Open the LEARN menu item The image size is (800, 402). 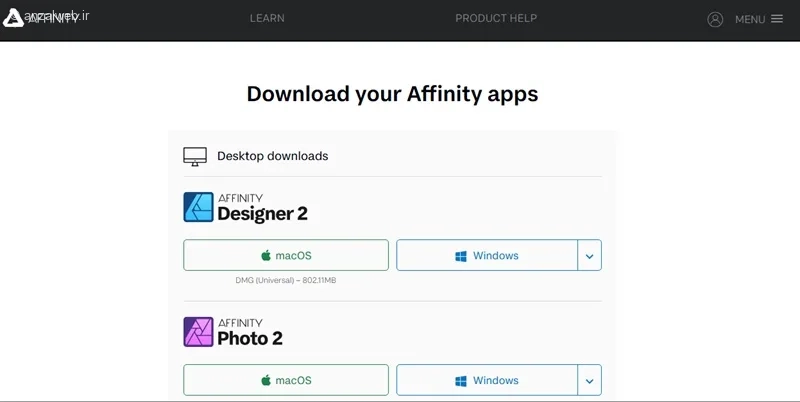click(x=267, y=18)
